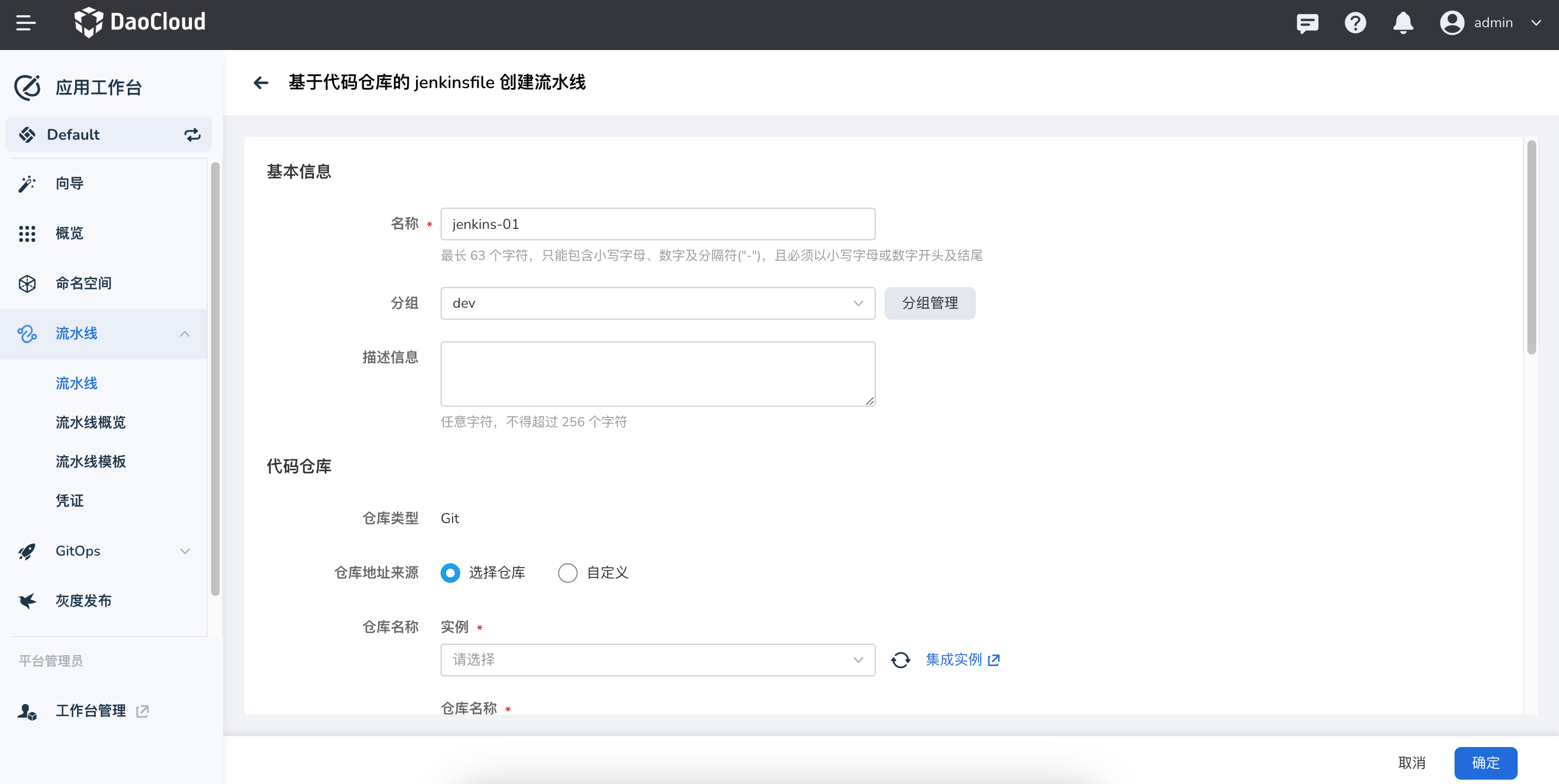The width and height of the screenshot is (1559, 784).
Task: Click the wizard wand icon for 向导
Action: pos(27,183)
